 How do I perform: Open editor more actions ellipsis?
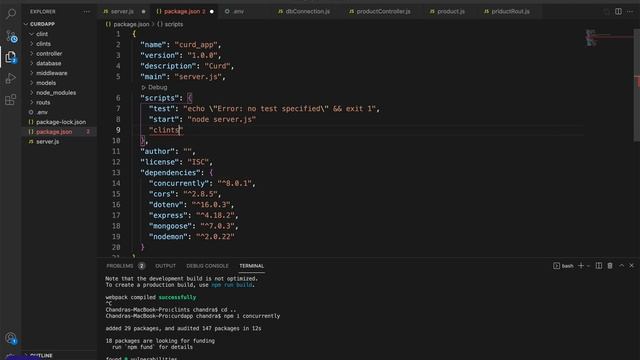pos(631,11)
